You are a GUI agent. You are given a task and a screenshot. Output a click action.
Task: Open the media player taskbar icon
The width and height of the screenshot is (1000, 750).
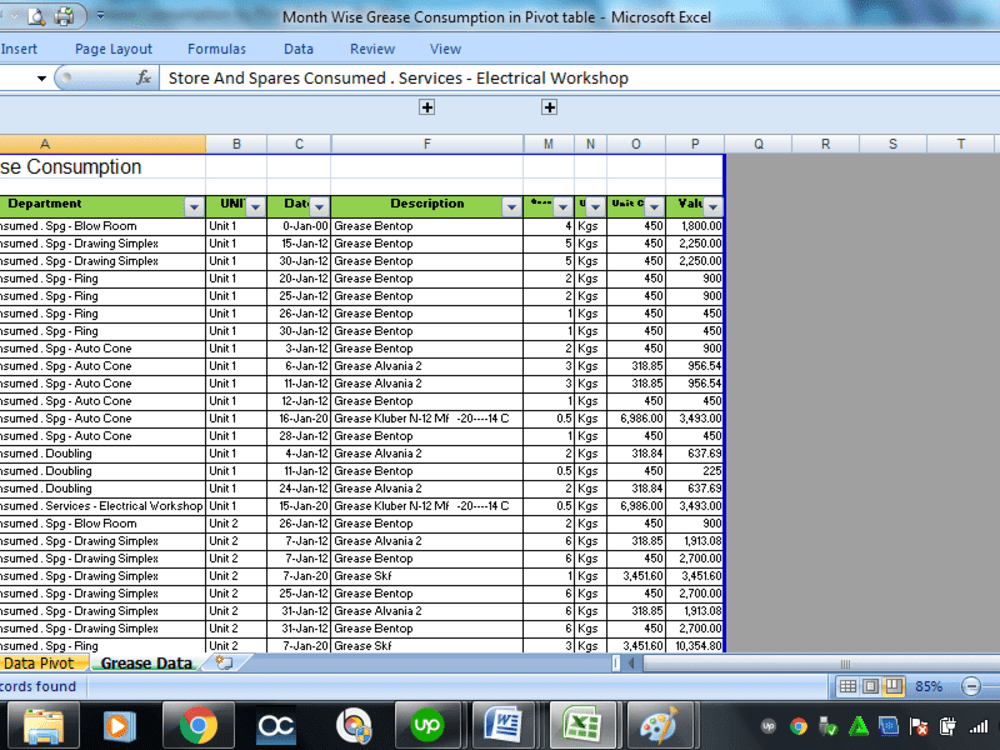pos(119,726)
